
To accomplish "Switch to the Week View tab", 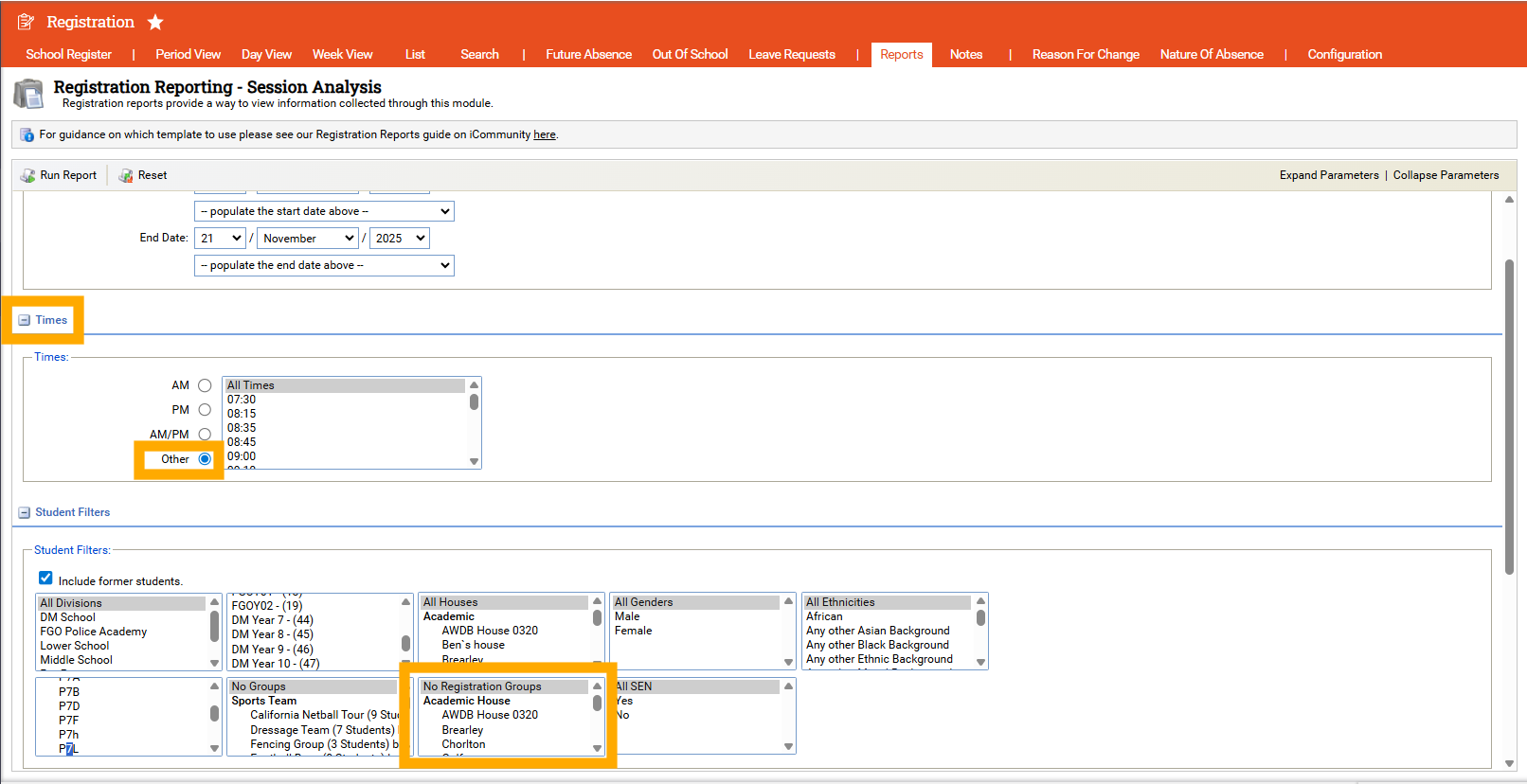I will pos(342,55).
